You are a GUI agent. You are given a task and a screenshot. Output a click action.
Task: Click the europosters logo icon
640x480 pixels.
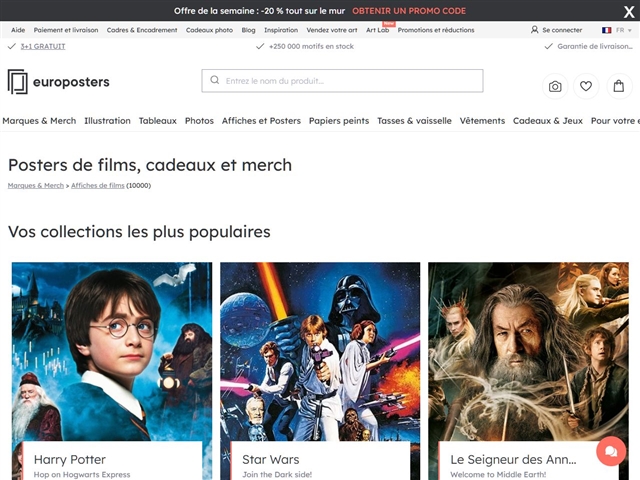click(x=18, y=82)
